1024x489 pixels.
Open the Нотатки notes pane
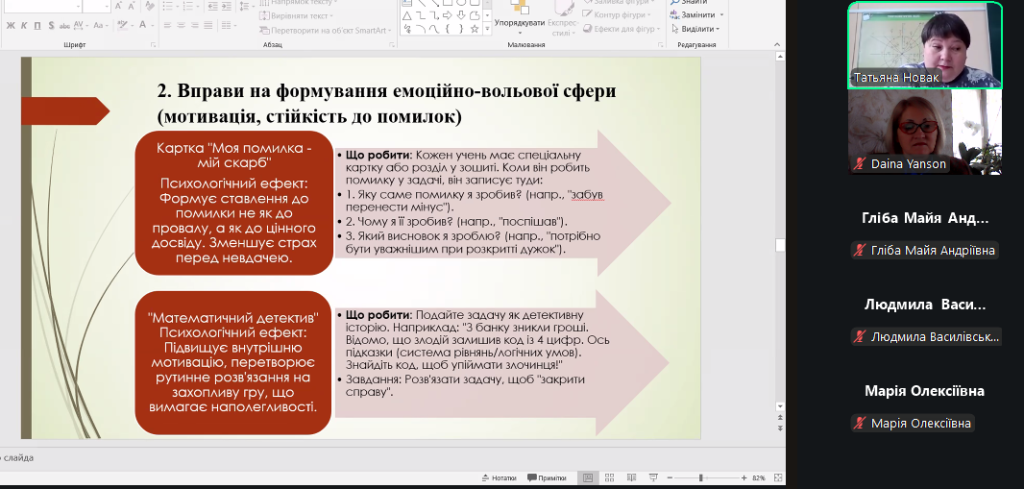pyautogui.click(x=503, y=478)
